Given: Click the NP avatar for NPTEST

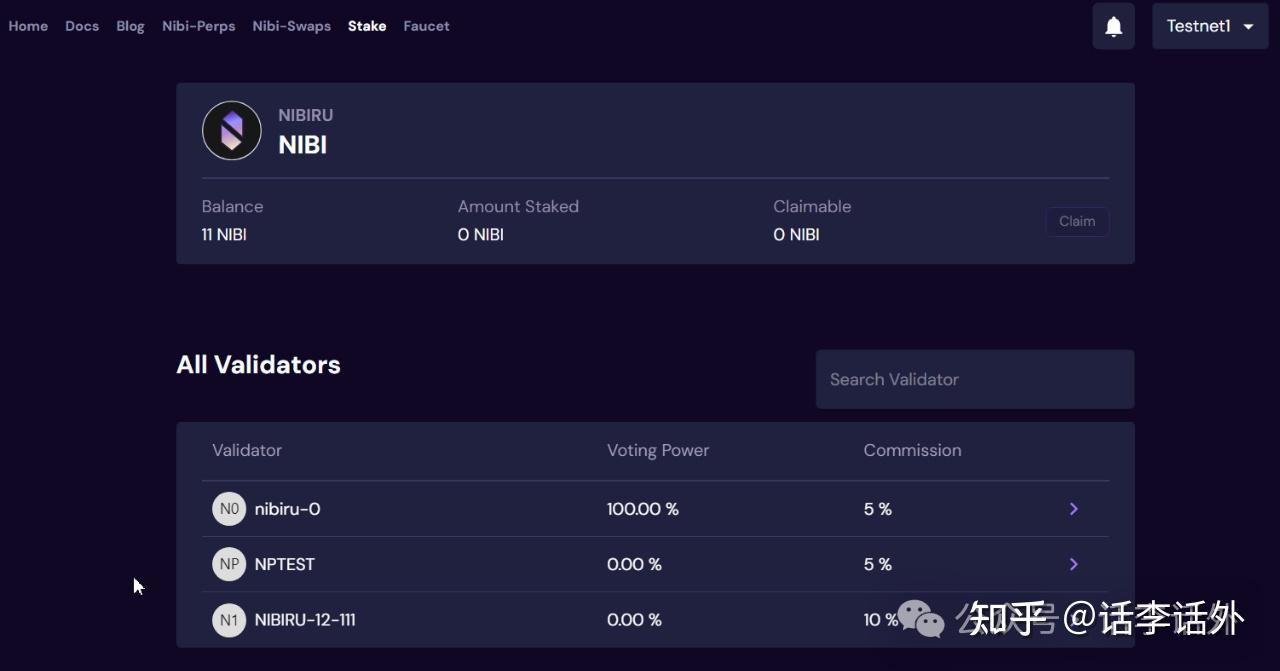Looking at the screenshot, I should point(229,564).
